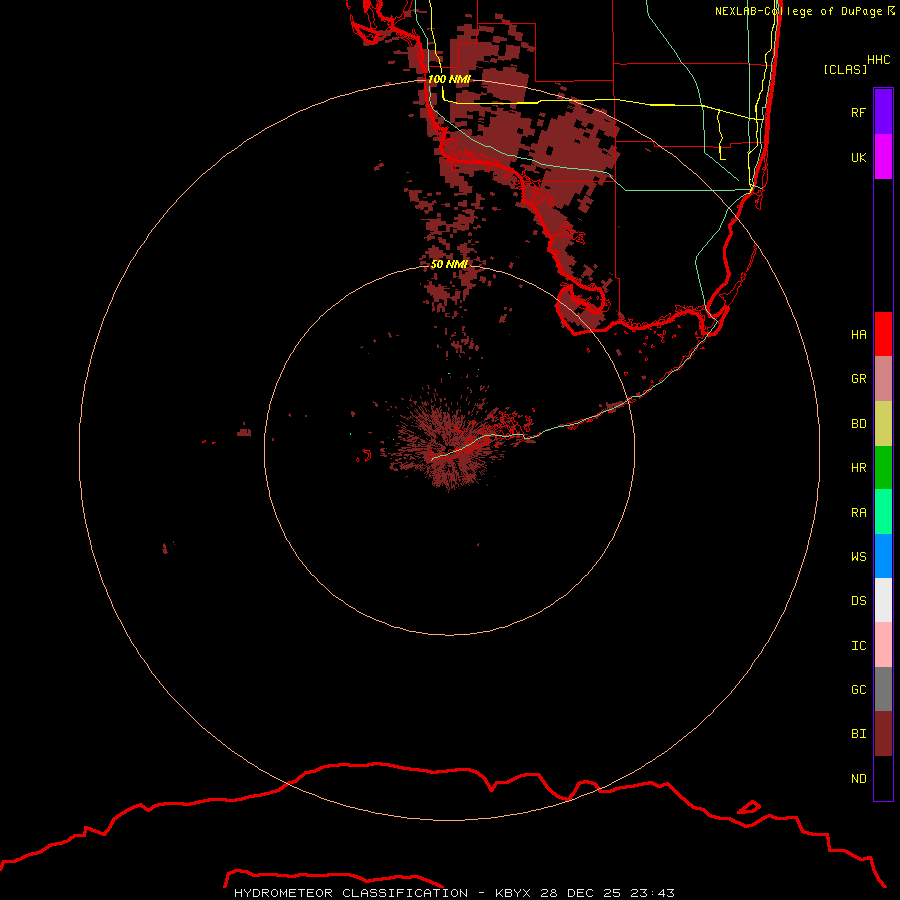Click the BI legend label
This screenshot has height=900, width=900.
coord(858,734)
